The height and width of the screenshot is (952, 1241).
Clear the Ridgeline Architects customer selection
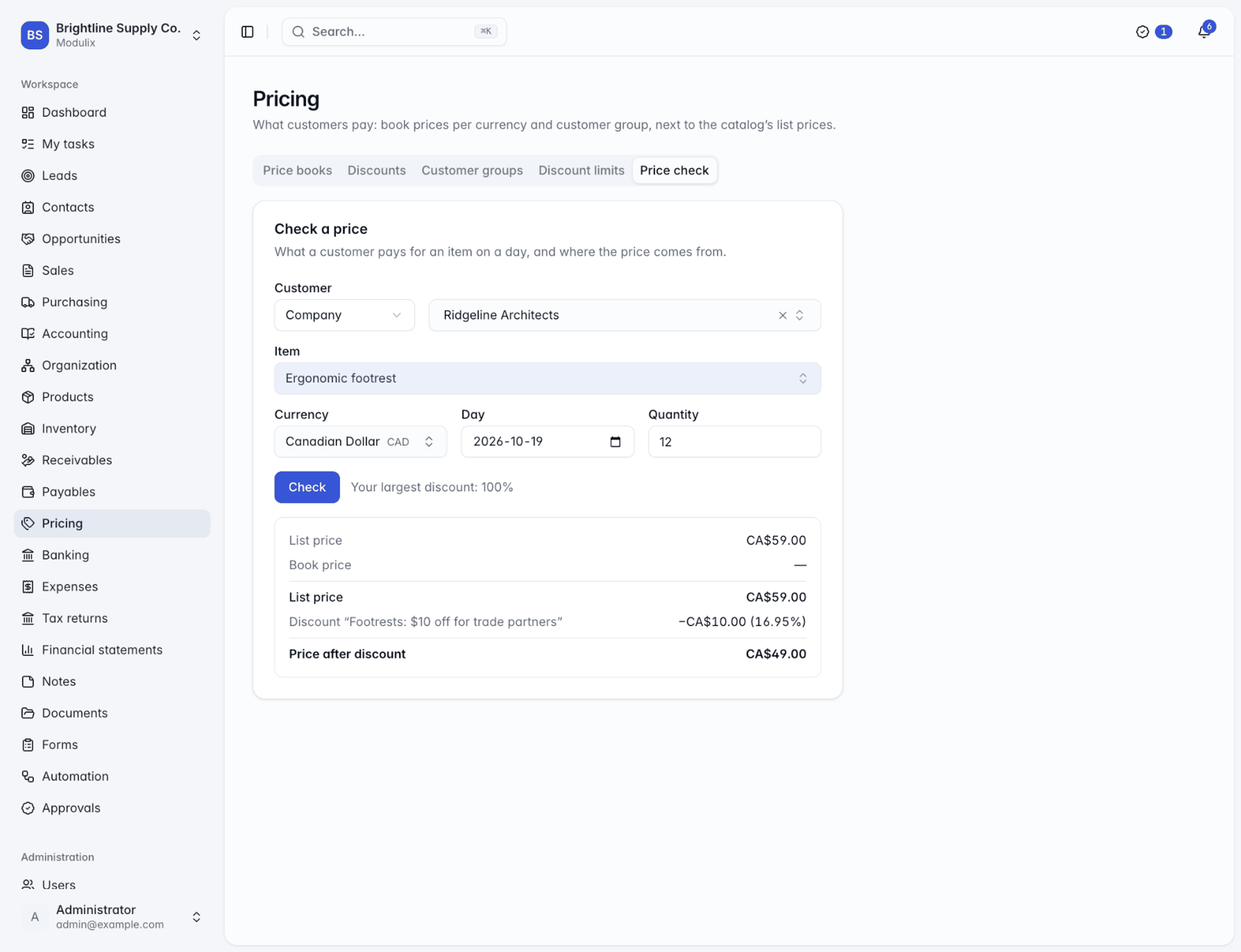782,315
